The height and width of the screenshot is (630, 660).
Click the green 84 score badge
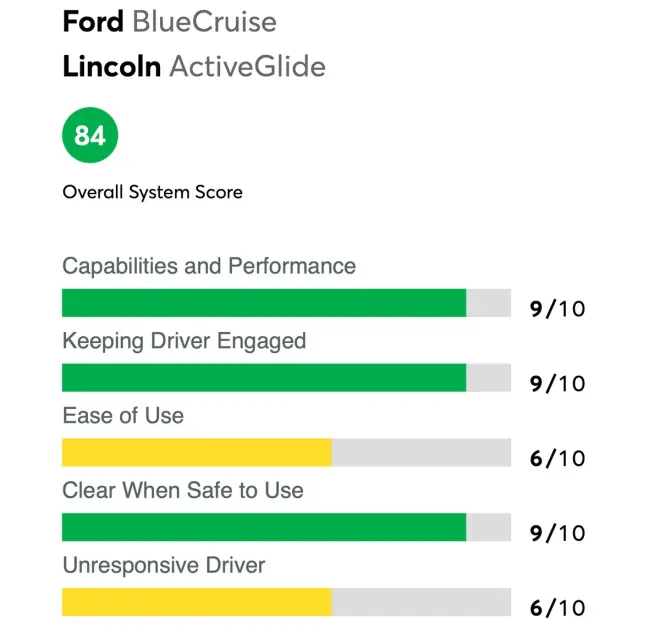[90, 135]
